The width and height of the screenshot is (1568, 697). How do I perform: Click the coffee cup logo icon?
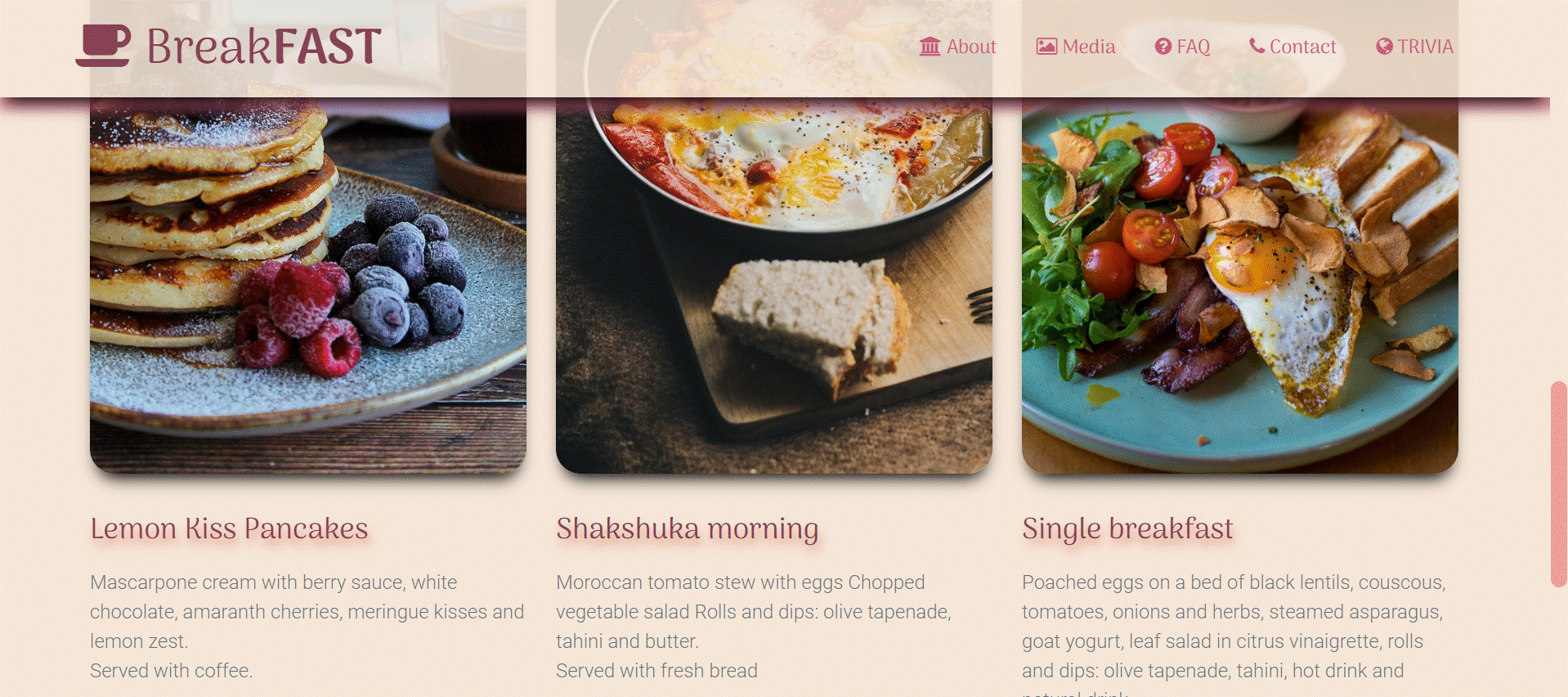103,45
